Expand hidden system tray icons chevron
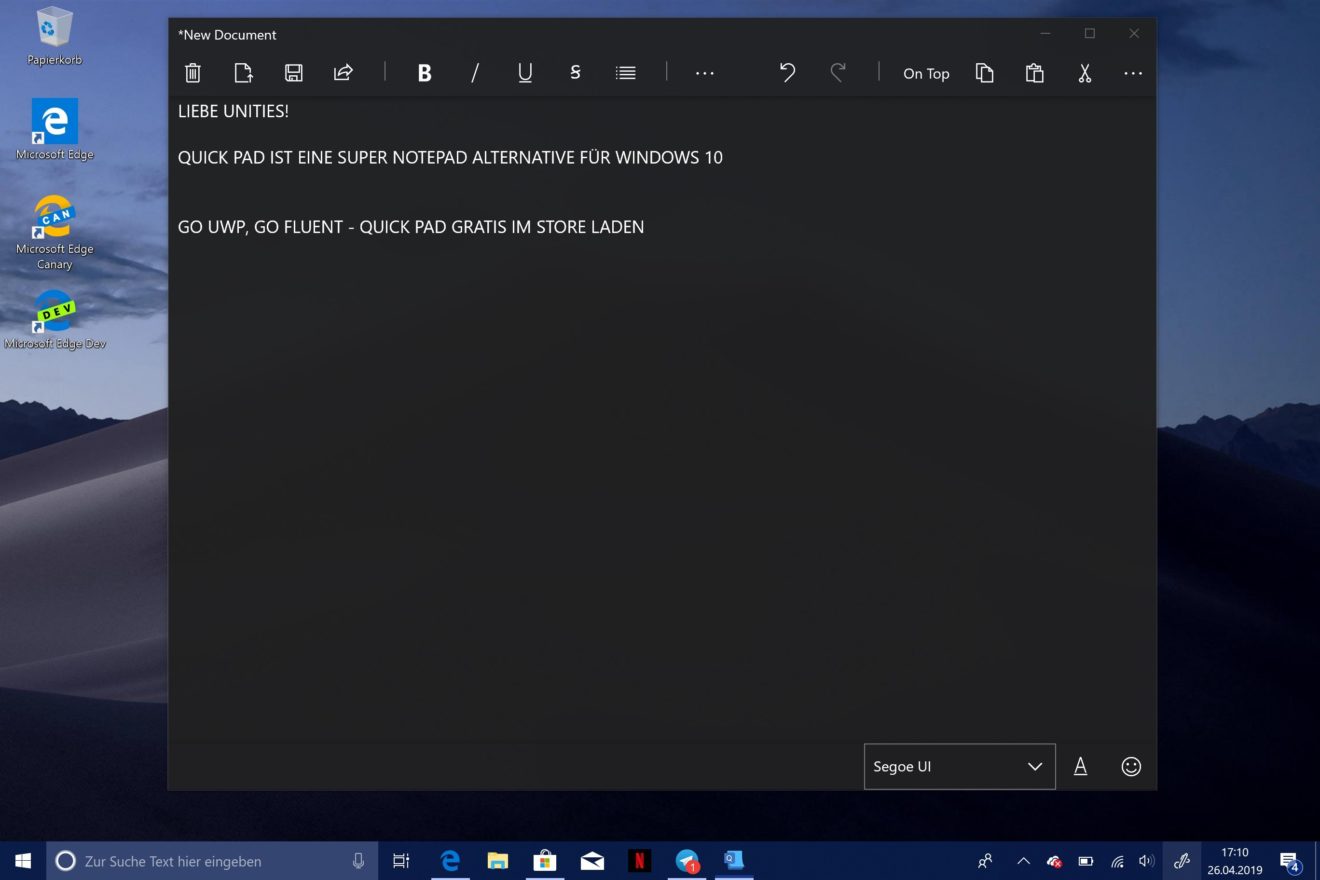The width and height of the screenshot is (1320, 880). [1023, 861]
